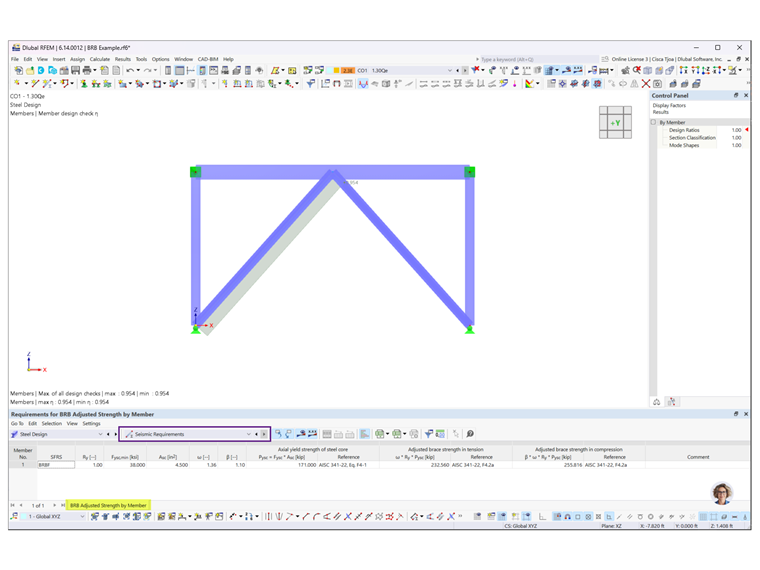The image size is (760, 570).
Task: Click the first table toolbar selection icon
Action: click(x=278, y=434)
